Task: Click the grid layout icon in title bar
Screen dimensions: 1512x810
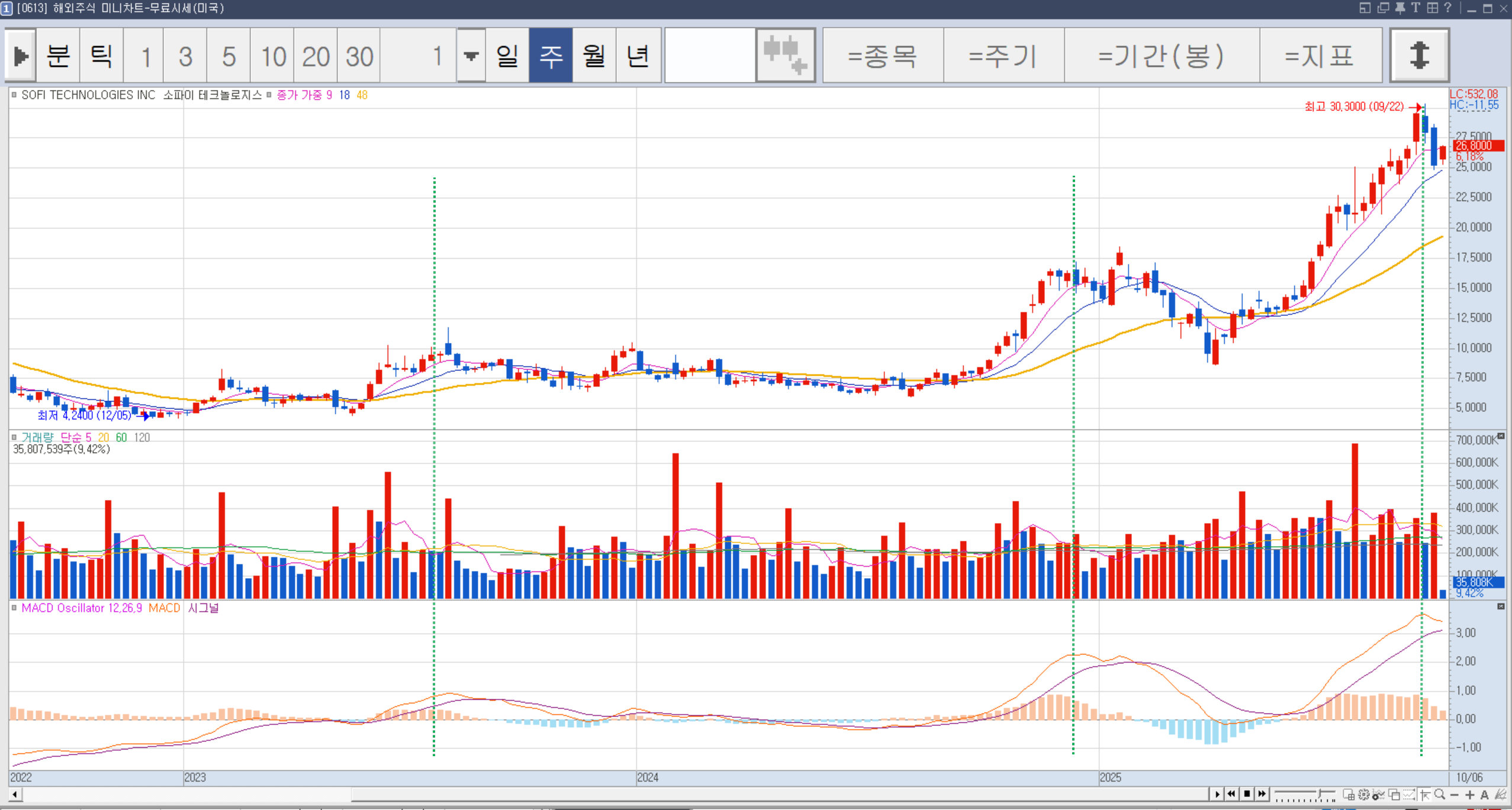Action: [1432, 8]
